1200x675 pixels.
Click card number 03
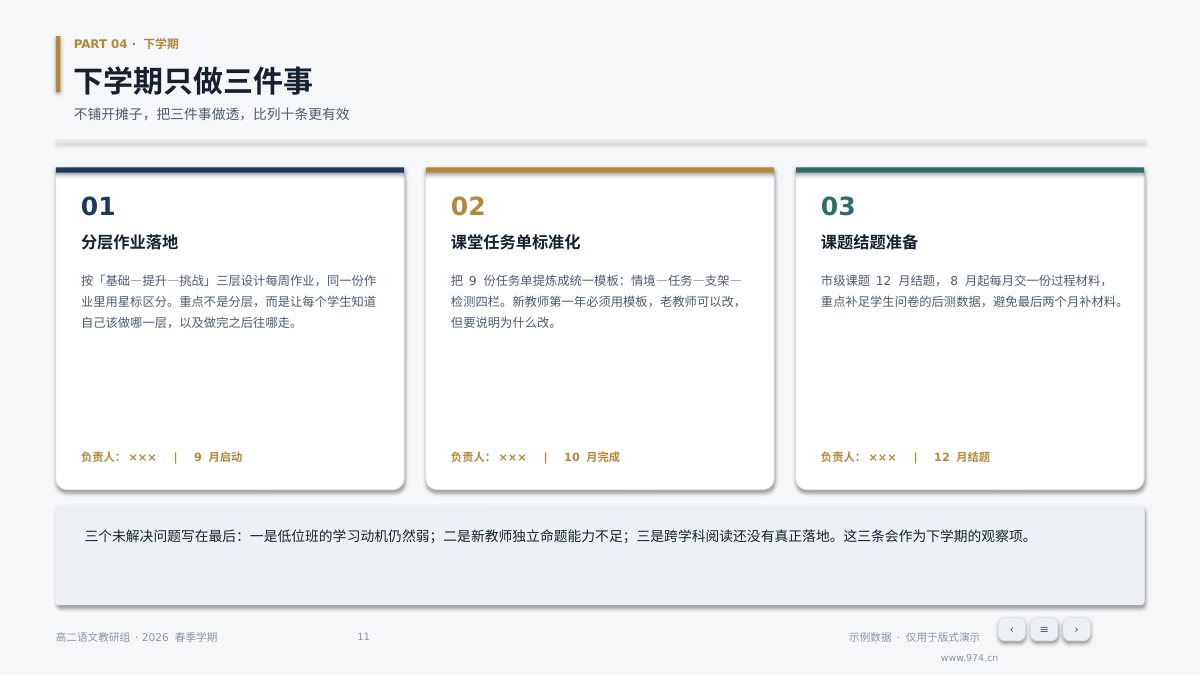[x=838, y=207]
